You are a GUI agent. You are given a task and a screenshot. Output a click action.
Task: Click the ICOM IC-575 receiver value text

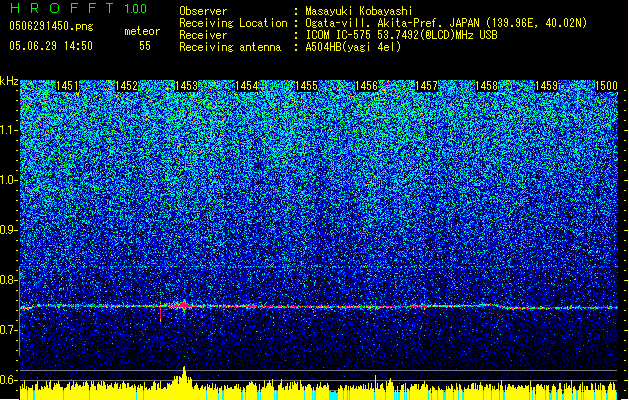point(401,35)
